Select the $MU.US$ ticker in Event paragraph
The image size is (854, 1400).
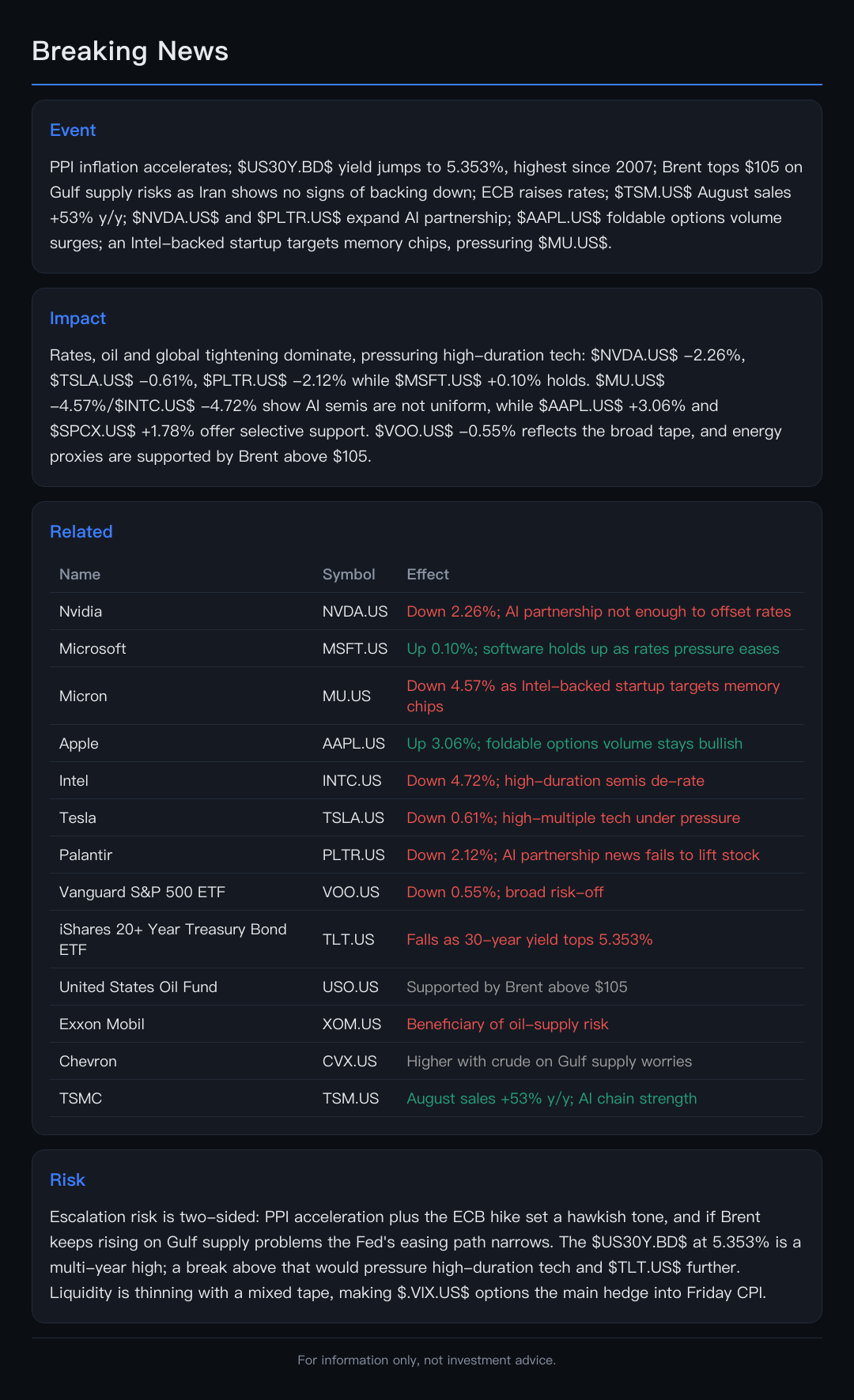tap(574, 243)
